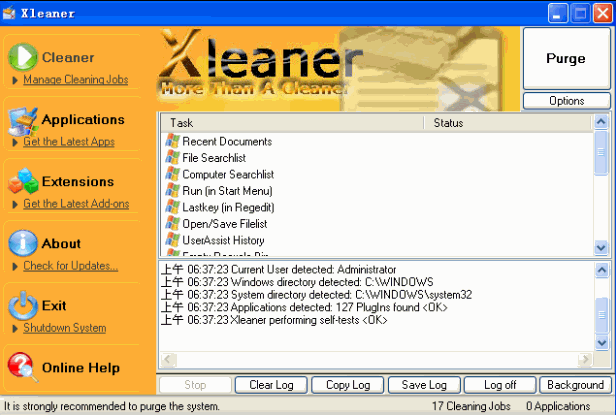This screenshot has width=616, height=415.
Task: Open the Online Help question mark icon
Action: [x=23, y=367]
